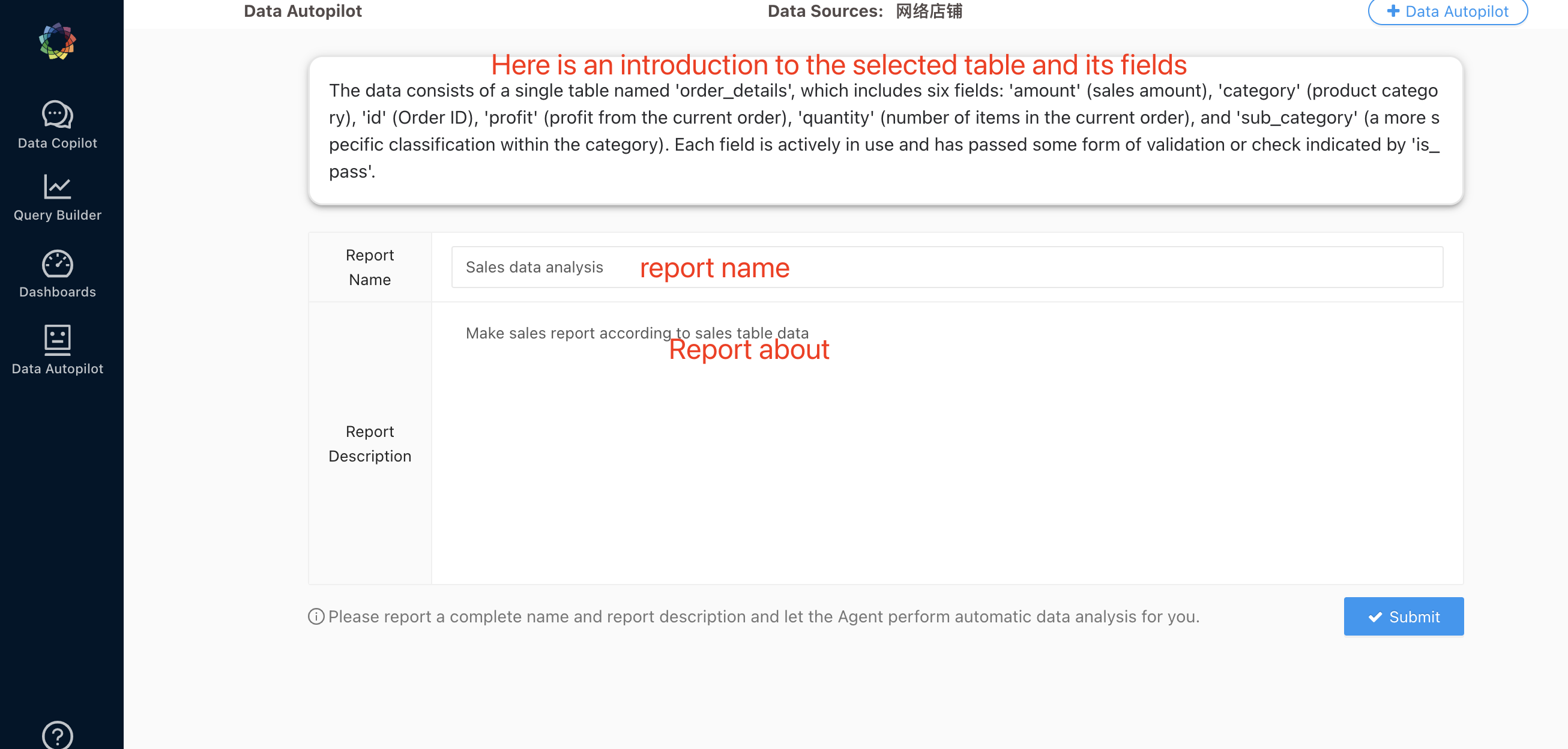Click the 'Please report a complete name' hint
The height and width of the screenshot is (749, 1568).
click(x=764, y=616)
